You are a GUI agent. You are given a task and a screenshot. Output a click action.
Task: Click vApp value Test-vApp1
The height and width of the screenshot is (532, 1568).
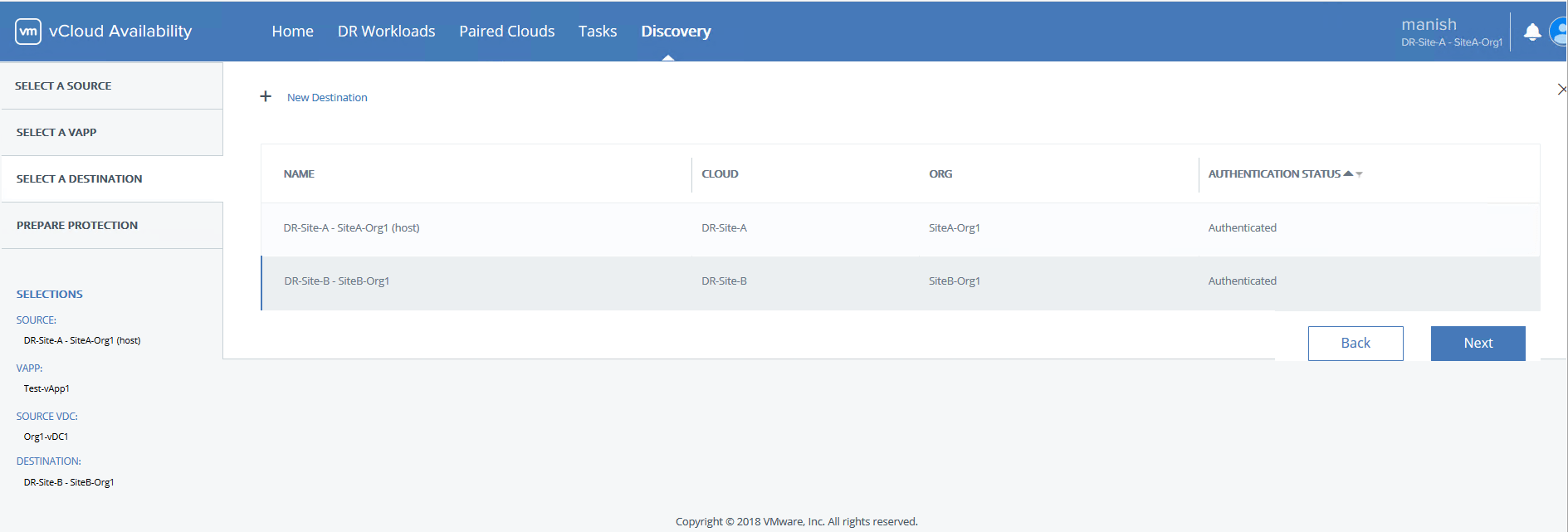(x=46, y=388)
